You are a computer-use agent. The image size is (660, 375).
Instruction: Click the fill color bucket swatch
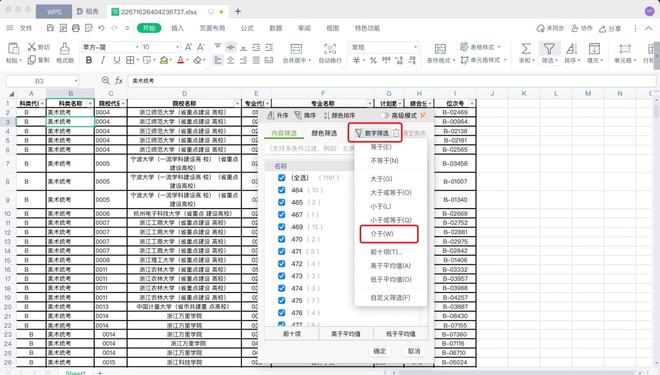point(164,60)
